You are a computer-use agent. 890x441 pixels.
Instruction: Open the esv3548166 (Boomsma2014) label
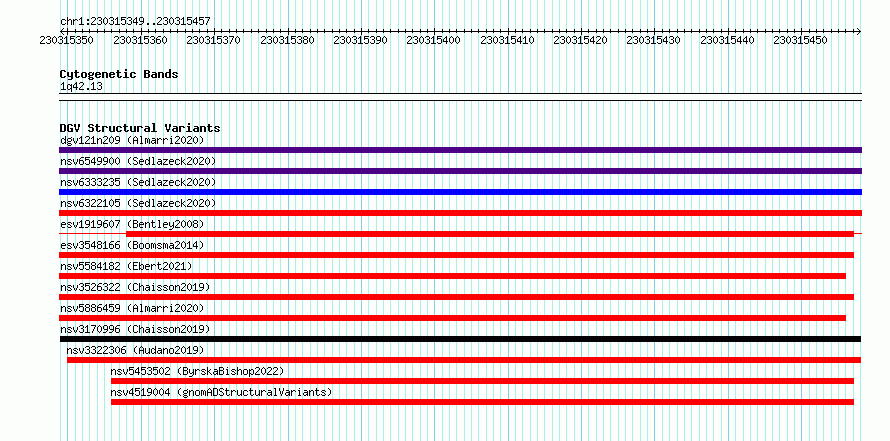point(132,245)
